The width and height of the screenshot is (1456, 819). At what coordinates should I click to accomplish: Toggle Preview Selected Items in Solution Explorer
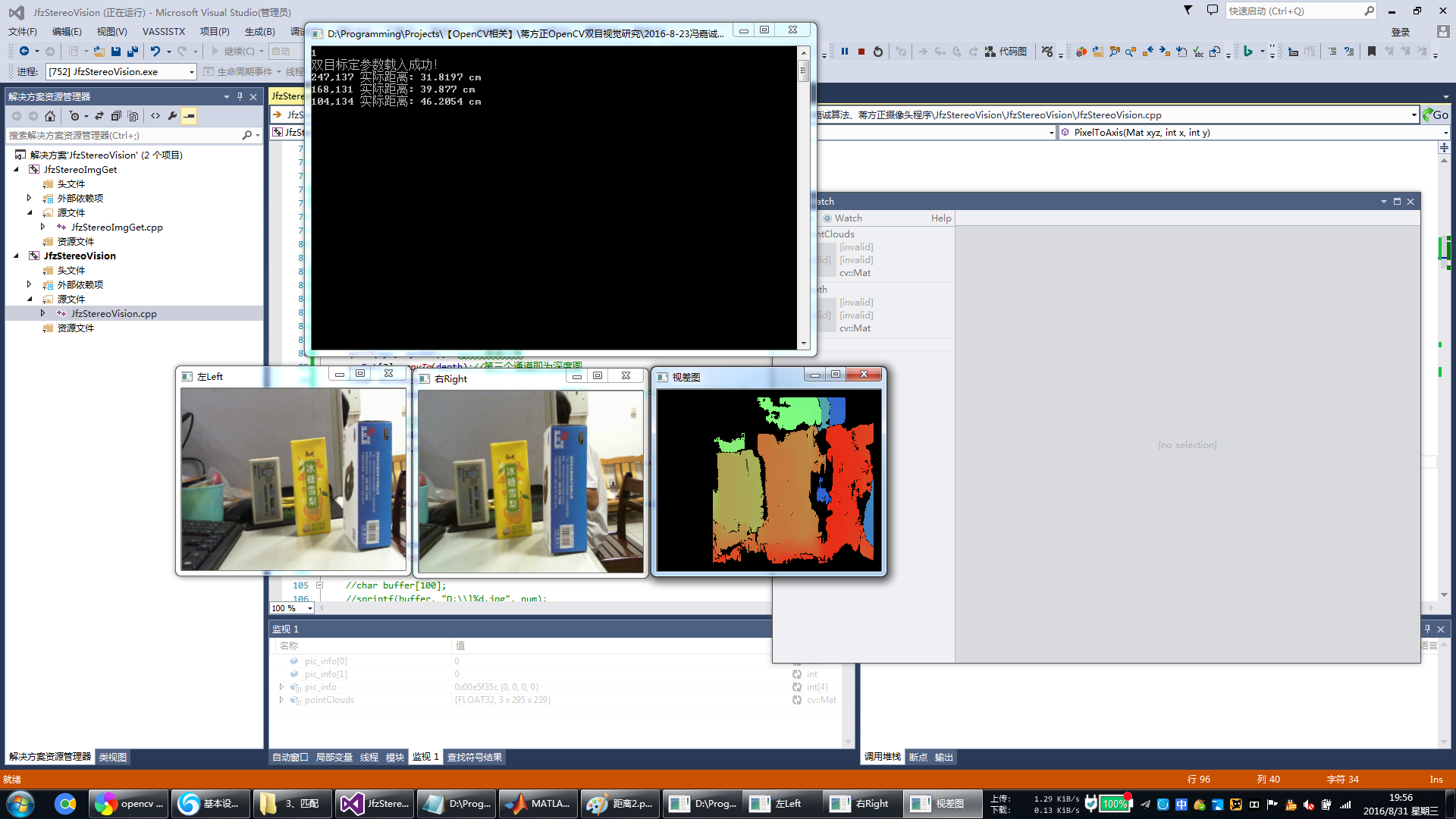coord(189,116)
